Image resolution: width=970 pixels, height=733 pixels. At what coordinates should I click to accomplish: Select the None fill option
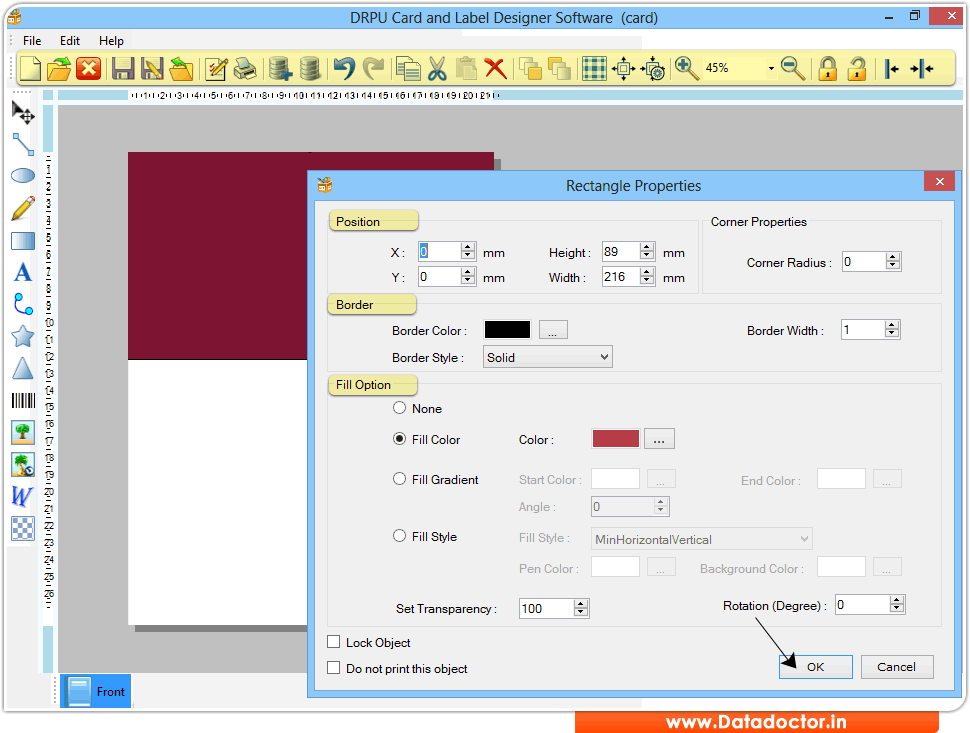pos(399,408)
